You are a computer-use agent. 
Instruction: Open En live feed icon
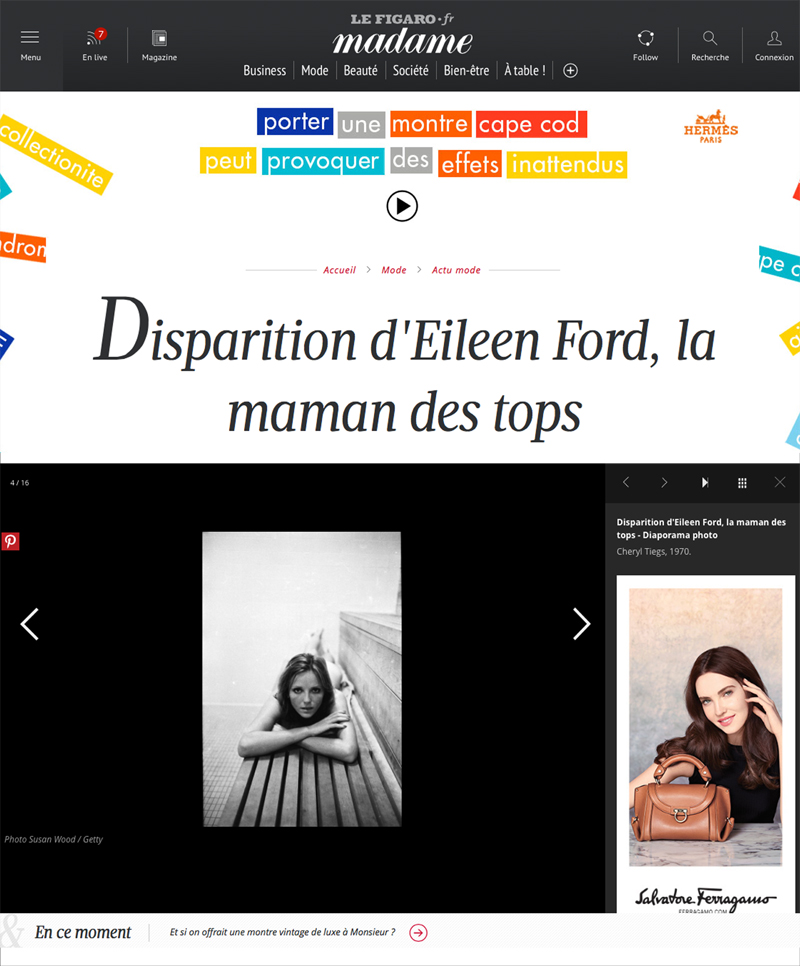click(x=95, y=38)
